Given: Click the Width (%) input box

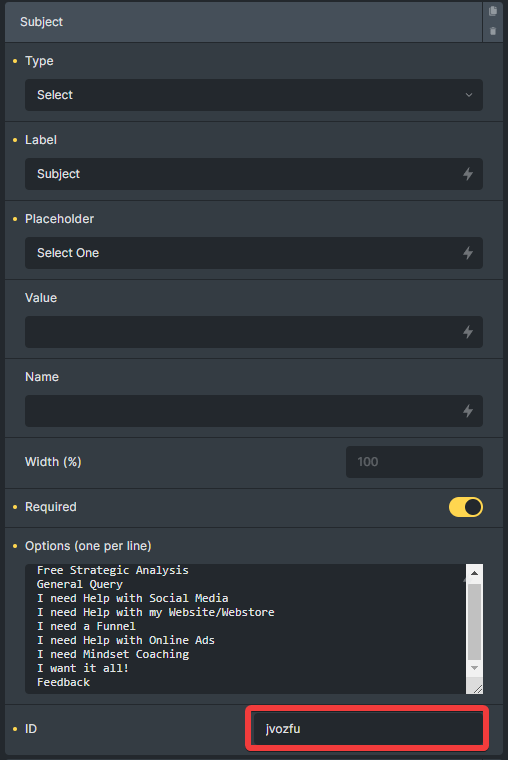Looking at the screenshot, I should click(414, 462).
